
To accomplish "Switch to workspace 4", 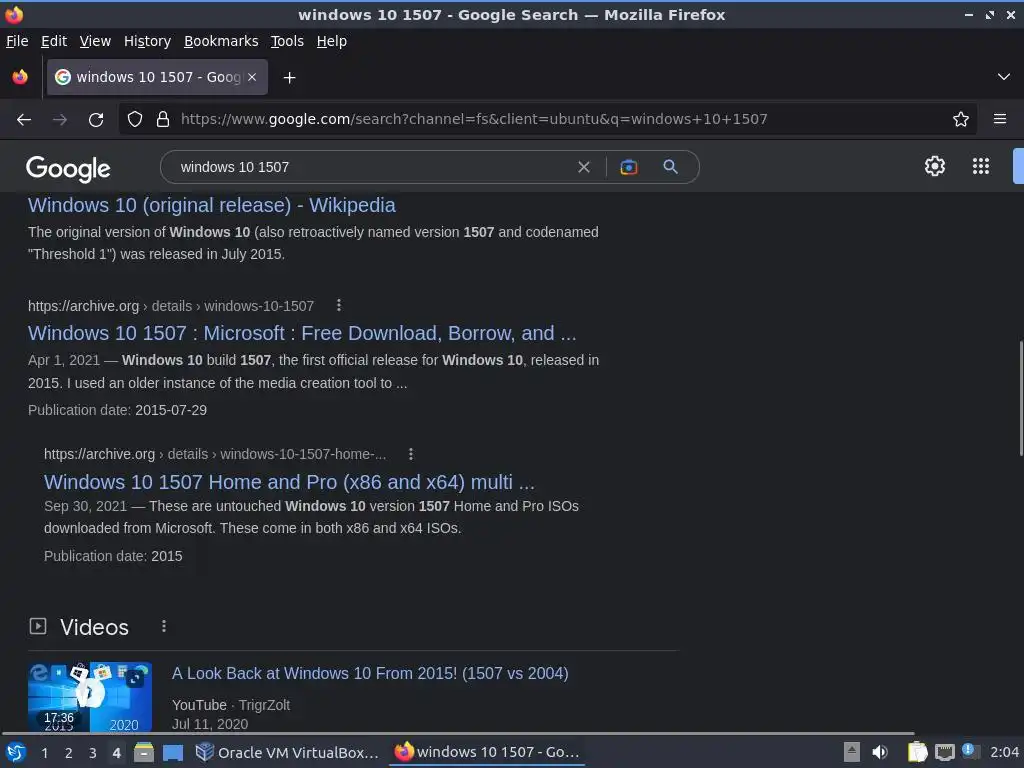I will click(116, 753).
